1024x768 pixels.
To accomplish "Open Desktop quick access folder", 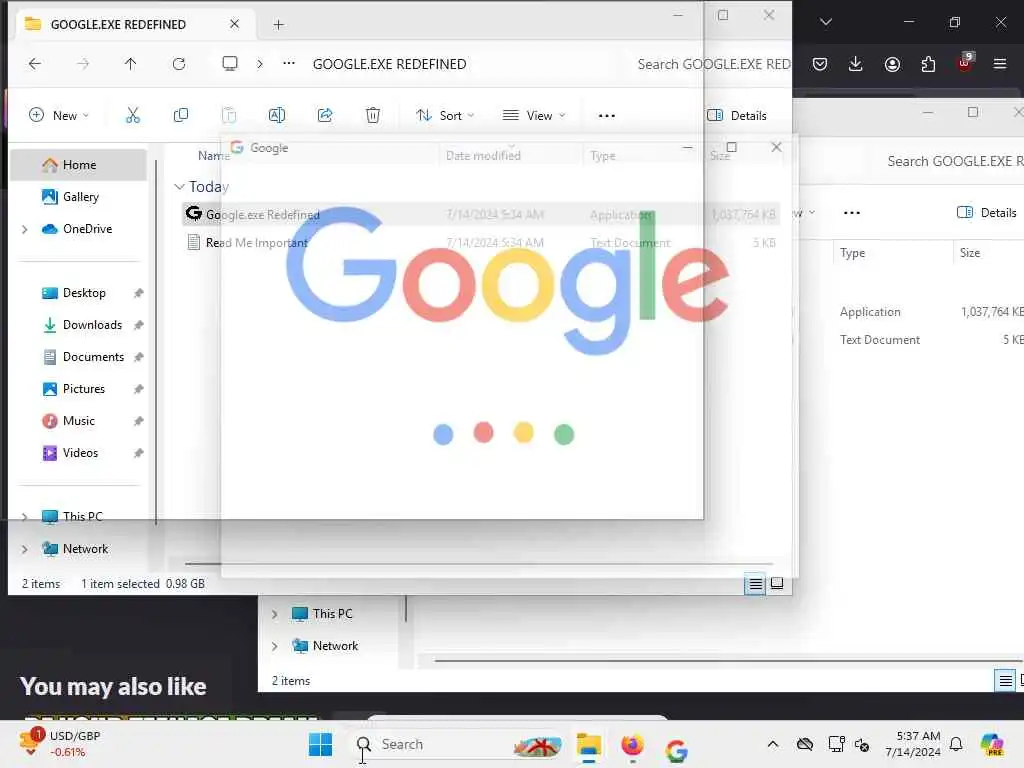I will [79, 293].
